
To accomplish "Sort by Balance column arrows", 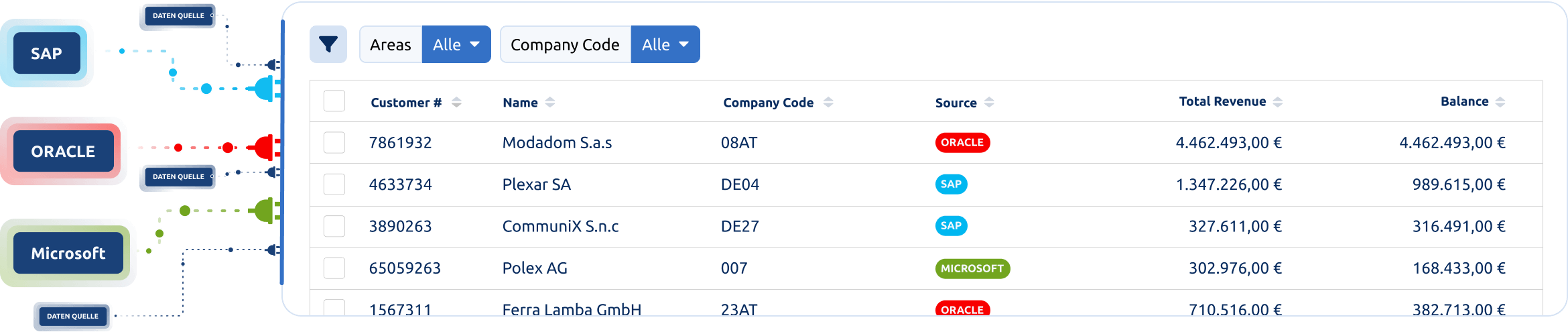I will (x=1500, y=102).
